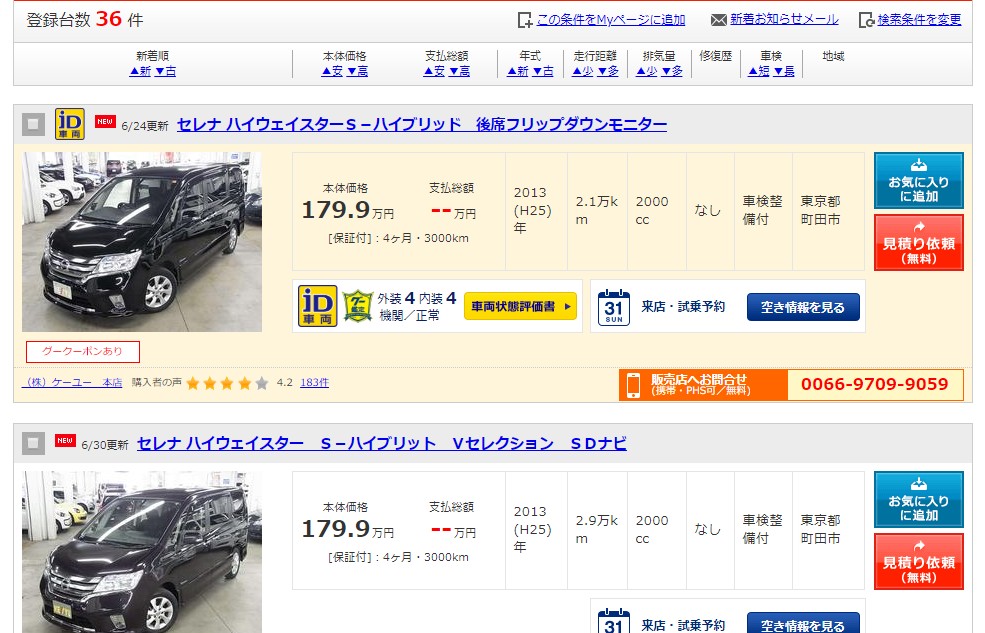This screenshot has height=633, width=985.
Task: Sort by newest arrival (▲新) under 新着順
Action: tap(140, 71)
